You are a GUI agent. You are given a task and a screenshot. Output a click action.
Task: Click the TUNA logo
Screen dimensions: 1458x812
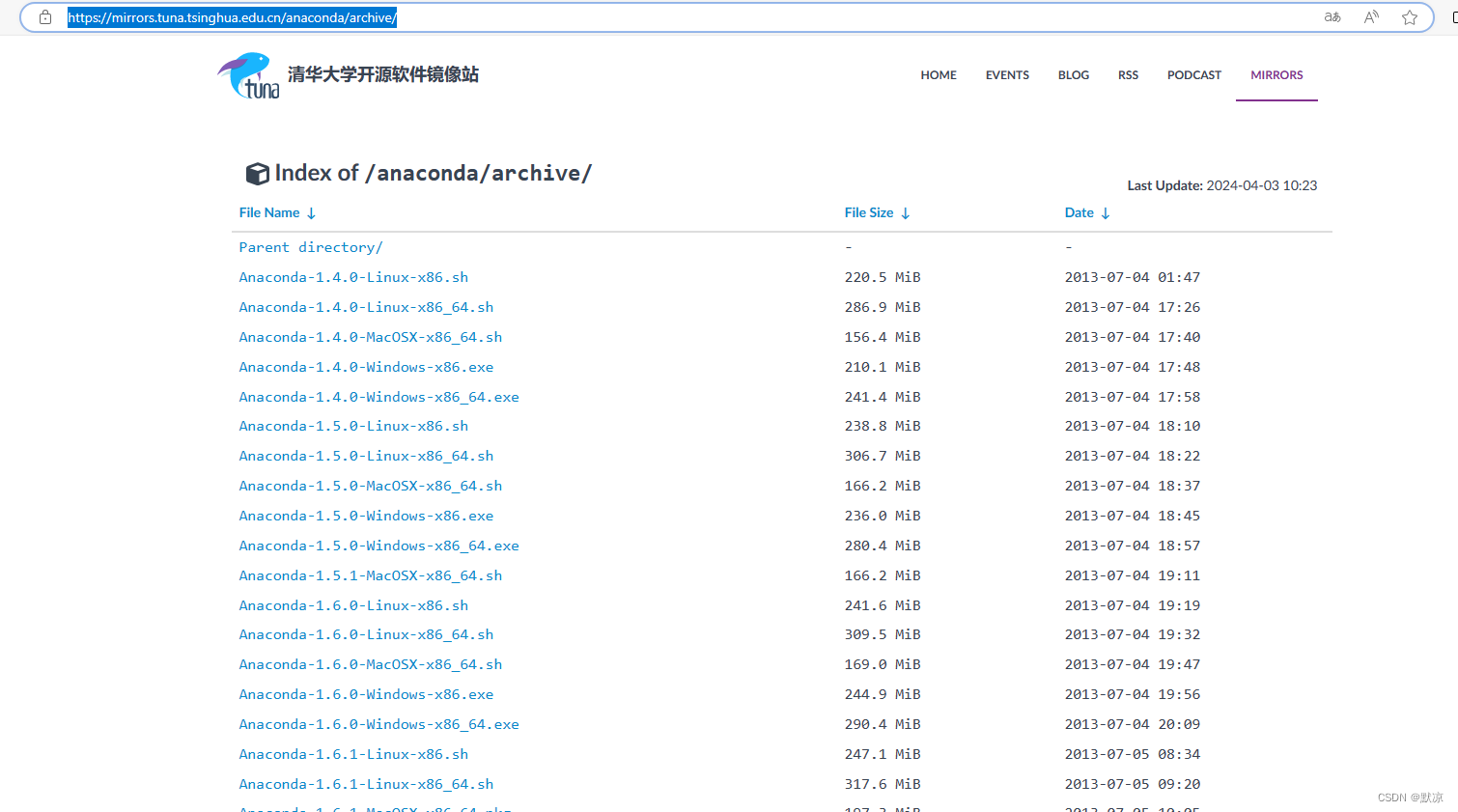coord(249,75)
